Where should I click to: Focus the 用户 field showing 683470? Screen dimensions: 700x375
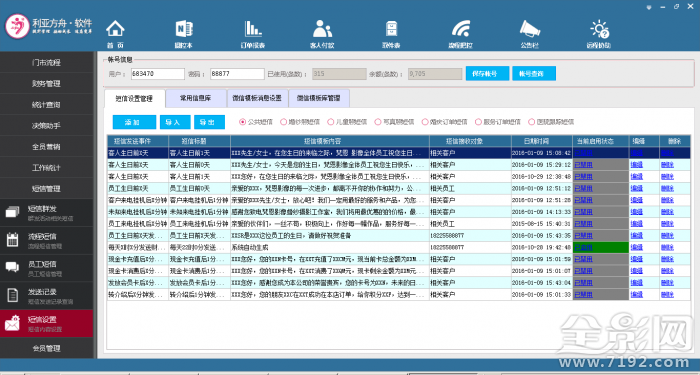158,74
